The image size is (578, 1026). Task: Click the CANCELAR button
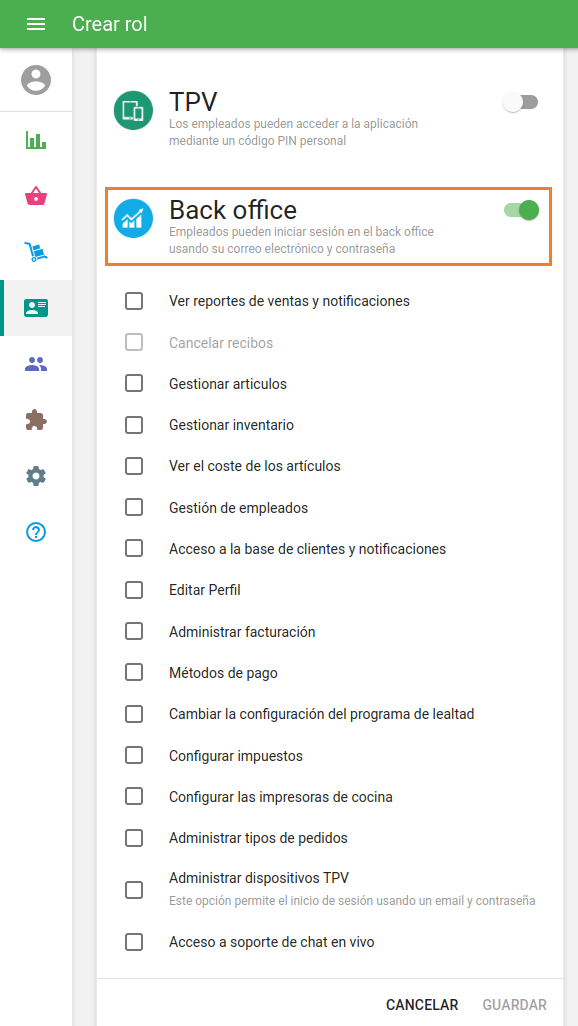[421, 1004]
